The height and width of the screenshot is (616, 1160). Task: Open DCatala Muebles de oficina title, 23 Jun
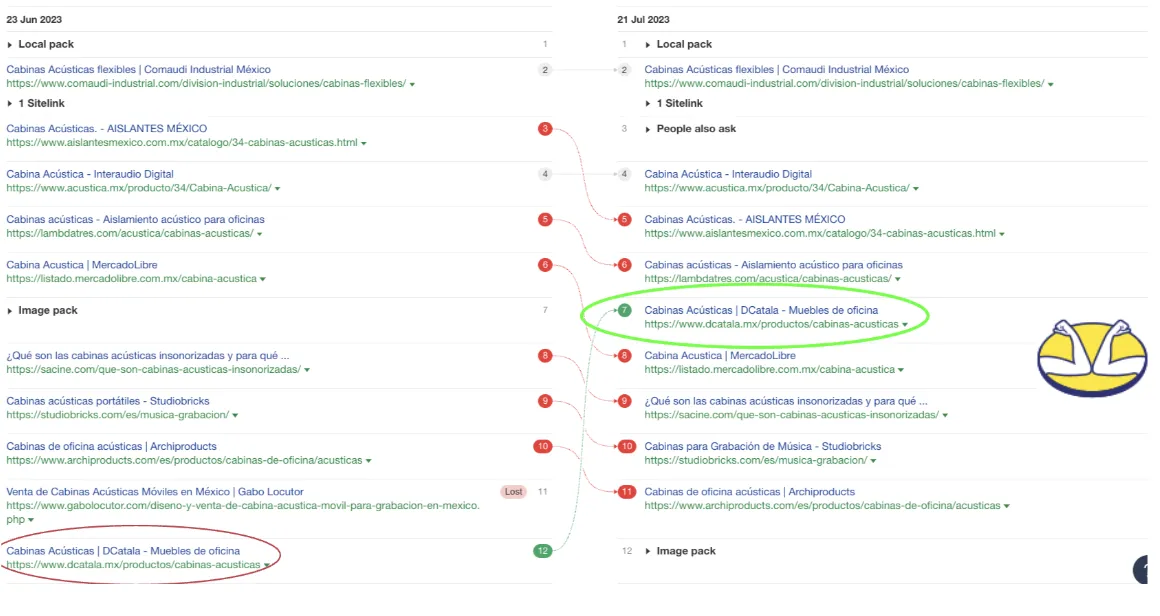click(x=123, y=551)
